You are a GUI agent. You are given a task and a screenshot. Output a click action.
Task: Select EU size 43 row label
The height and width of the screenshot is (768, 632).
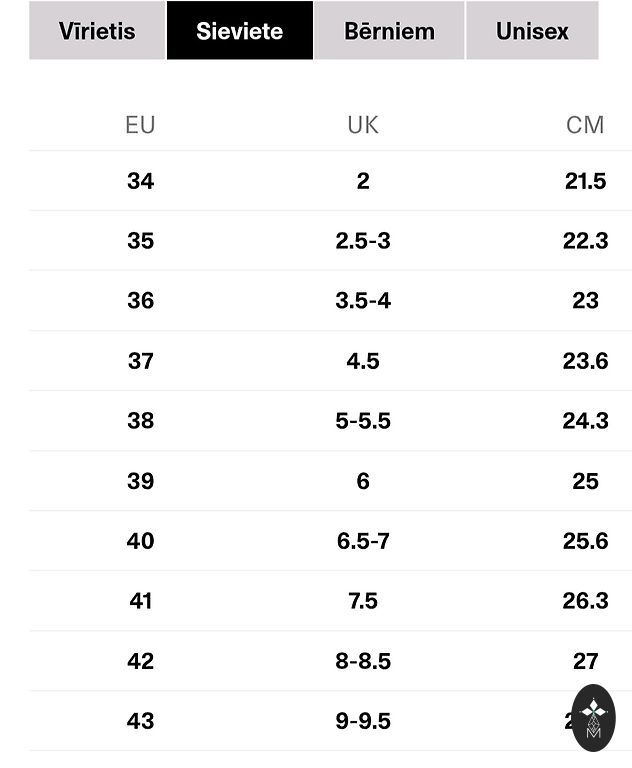140,721
